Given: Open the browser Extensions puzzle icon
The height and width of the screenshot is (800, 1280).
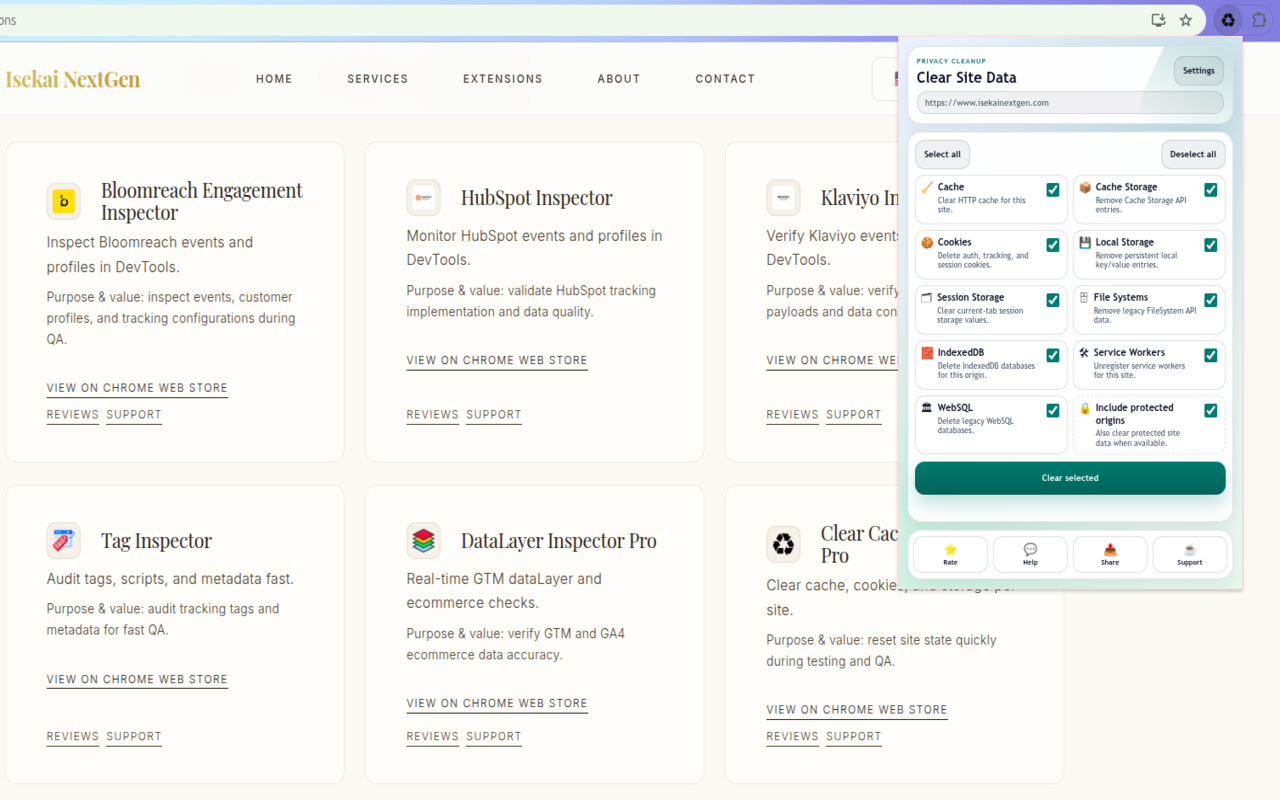Looking at the screenshot, I should (x=1260, y=20).
